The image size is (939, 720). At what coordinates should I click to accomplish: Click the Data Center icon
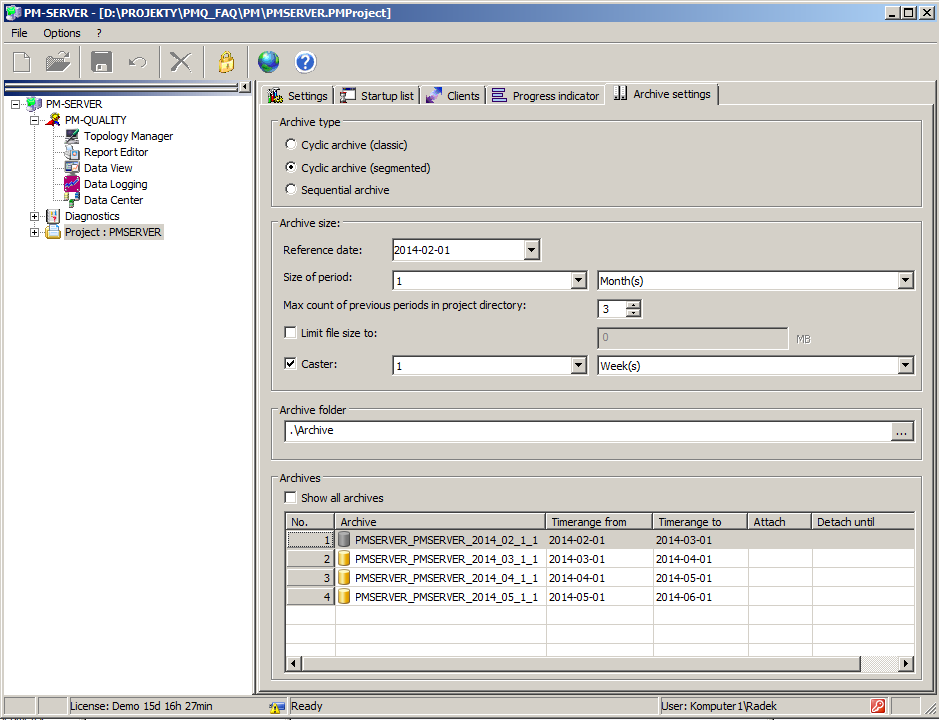[72, 200]
